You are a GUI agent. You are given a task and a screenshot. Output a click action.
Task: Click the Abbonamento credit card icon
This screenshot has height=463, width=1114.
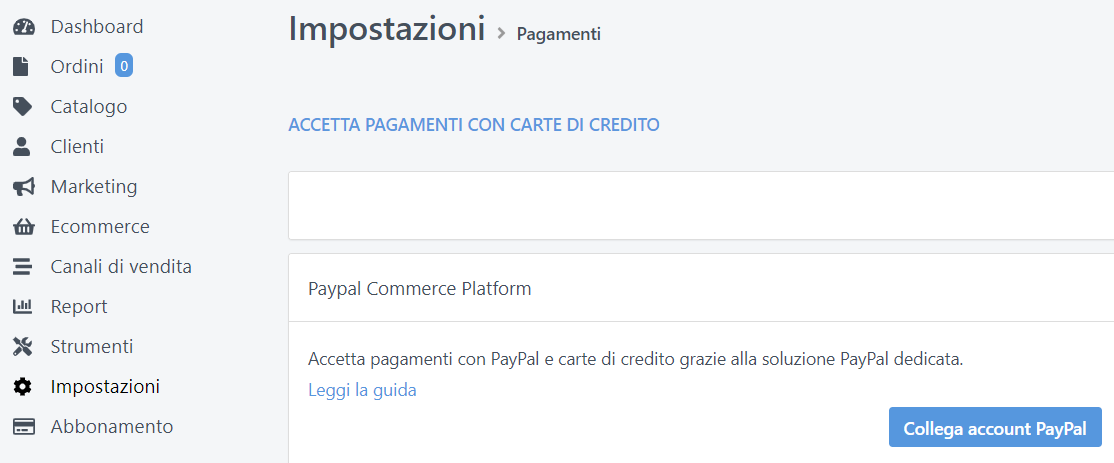point(22,427)
